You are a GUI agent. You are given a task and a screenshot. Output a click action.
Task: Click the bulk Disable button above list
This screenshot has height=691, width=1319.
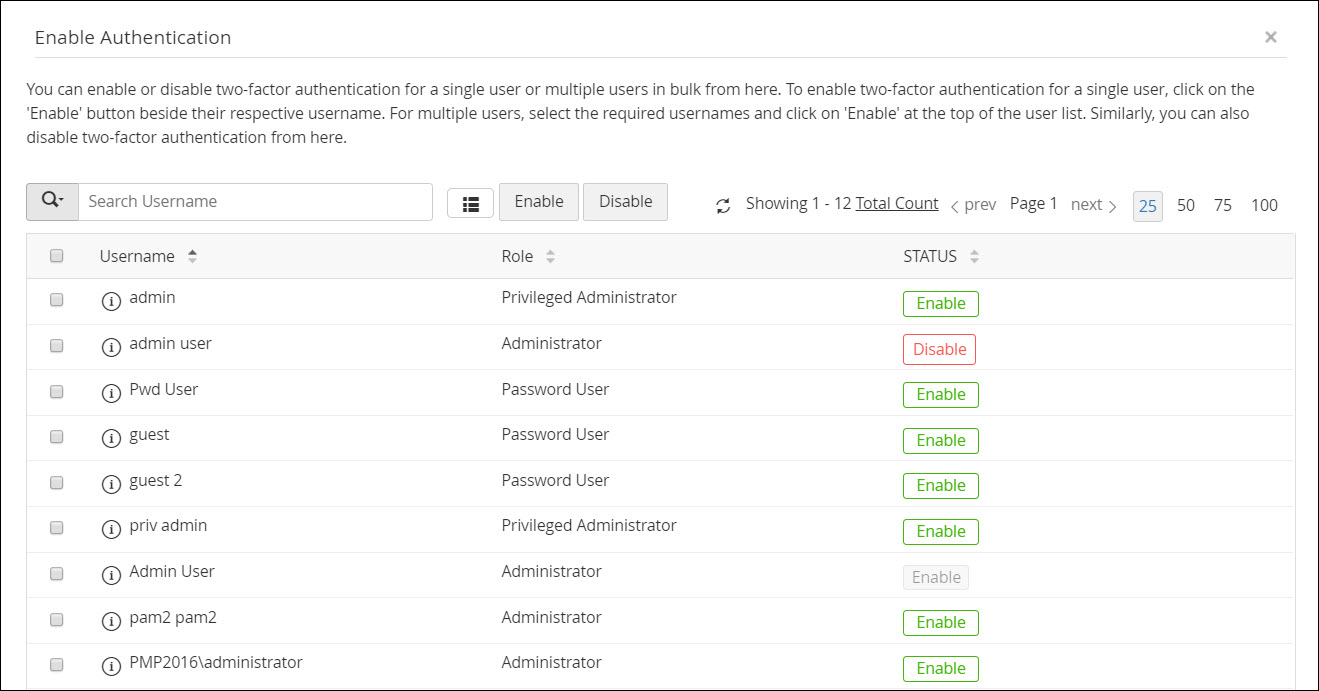click(625, 201)
